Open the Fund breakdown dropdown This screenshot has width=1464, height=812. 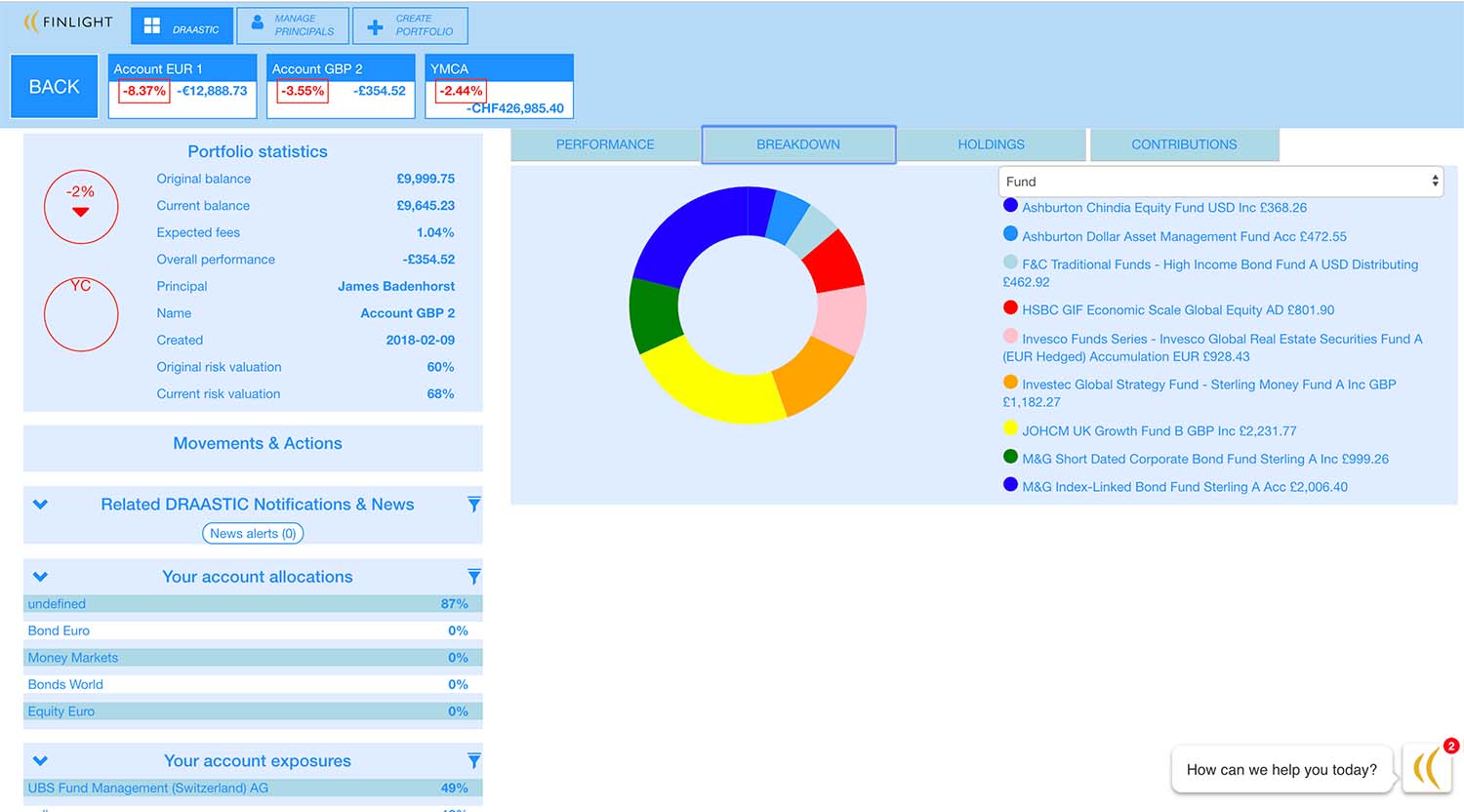(1221, 182)
